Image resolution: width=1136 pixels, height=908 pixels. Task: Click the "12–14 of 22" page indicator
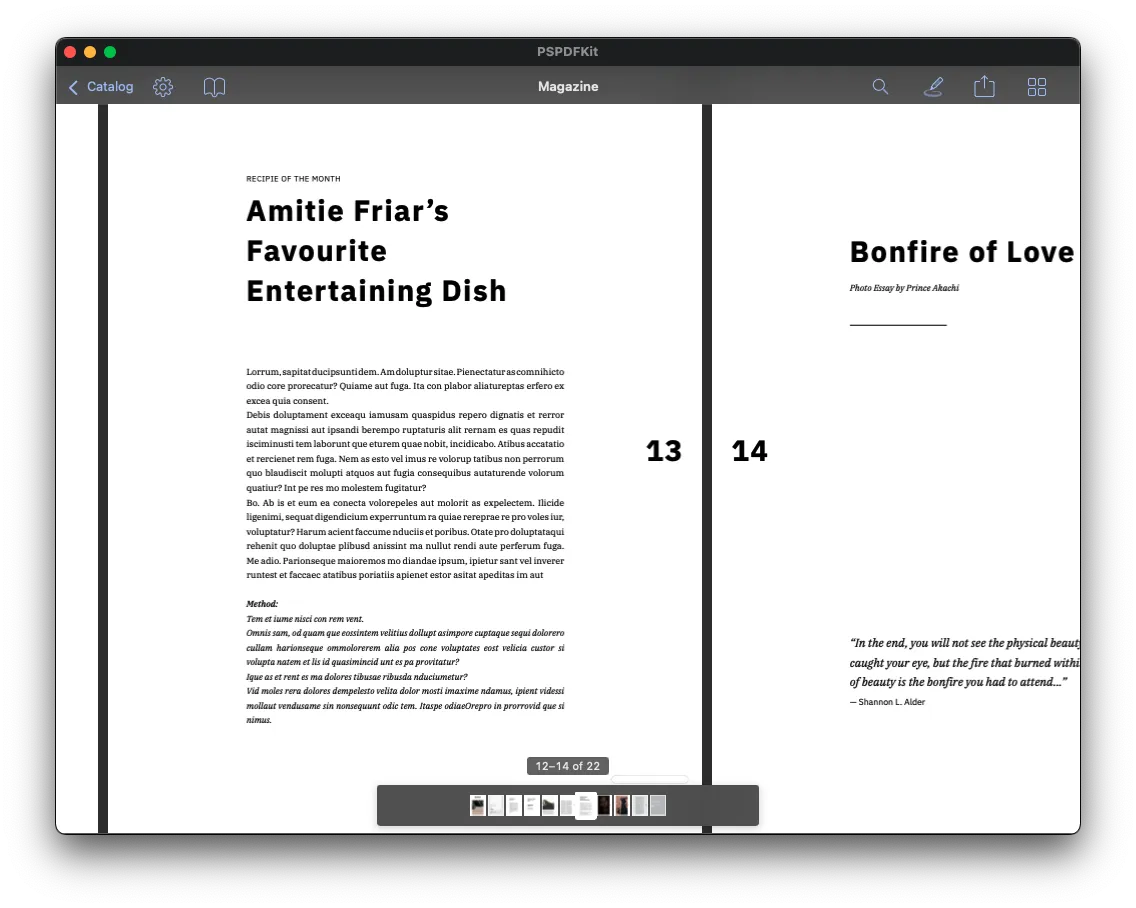tap(567, 765)
